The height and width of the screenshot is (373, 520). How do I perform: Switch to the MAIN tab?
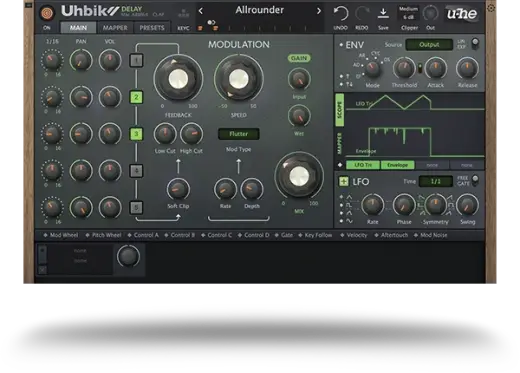(78, 28)
